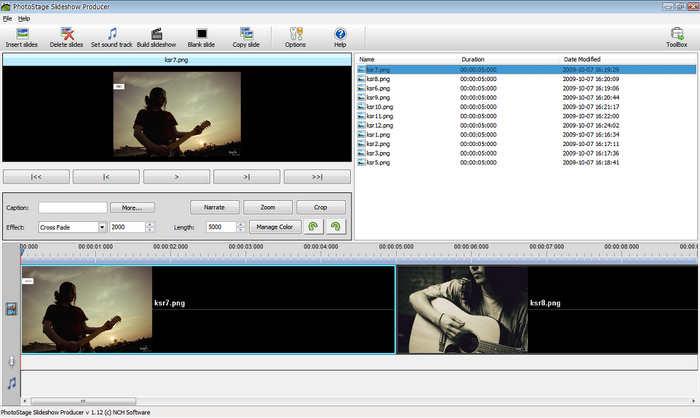Screen dimensions: 700x418
Task: Click inside the Caption text field
Action: (x=72, y=207)
